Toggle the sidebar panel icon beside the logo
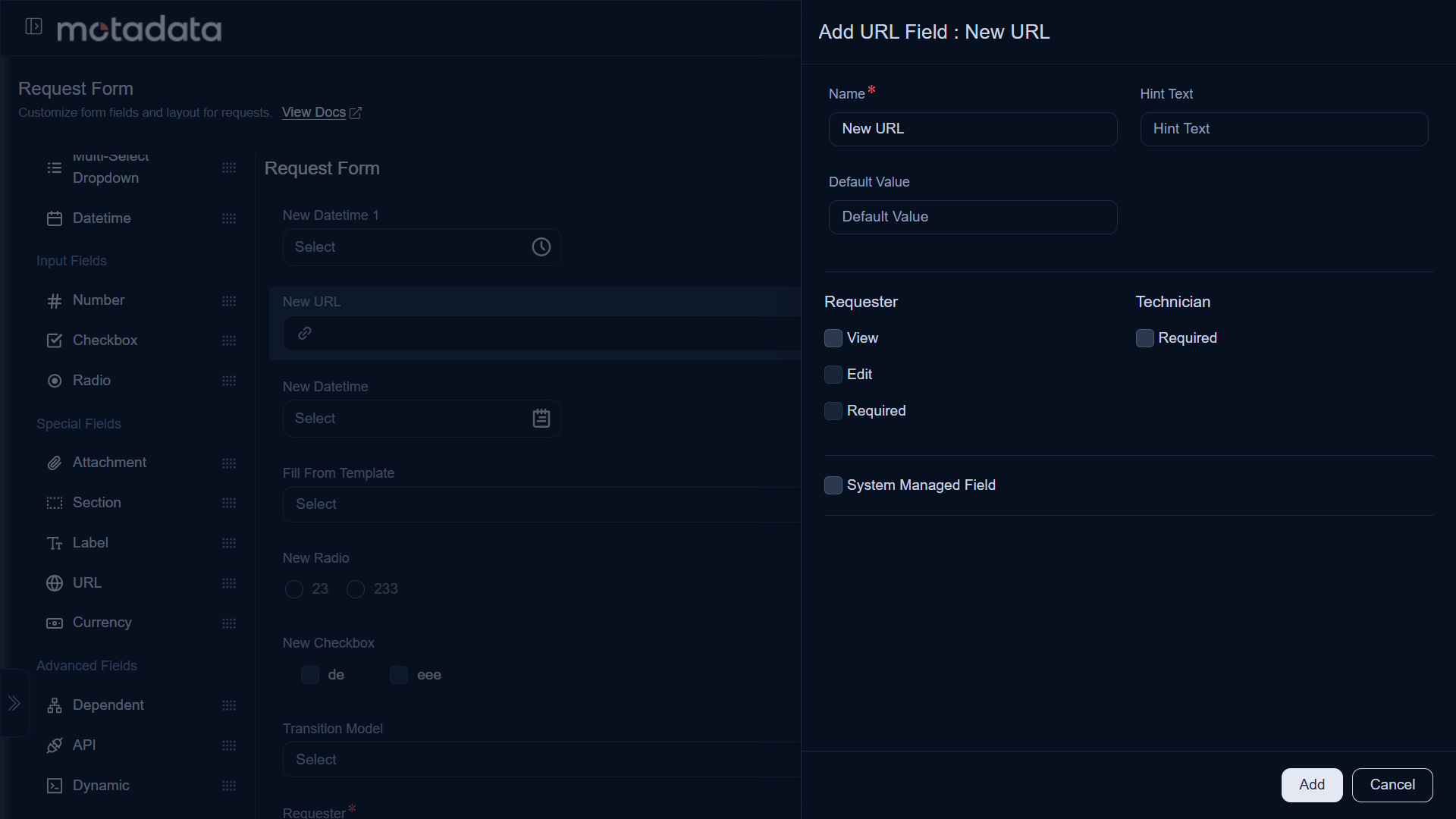This screenshot has width=1456, height=819. (x=33, y=27)
